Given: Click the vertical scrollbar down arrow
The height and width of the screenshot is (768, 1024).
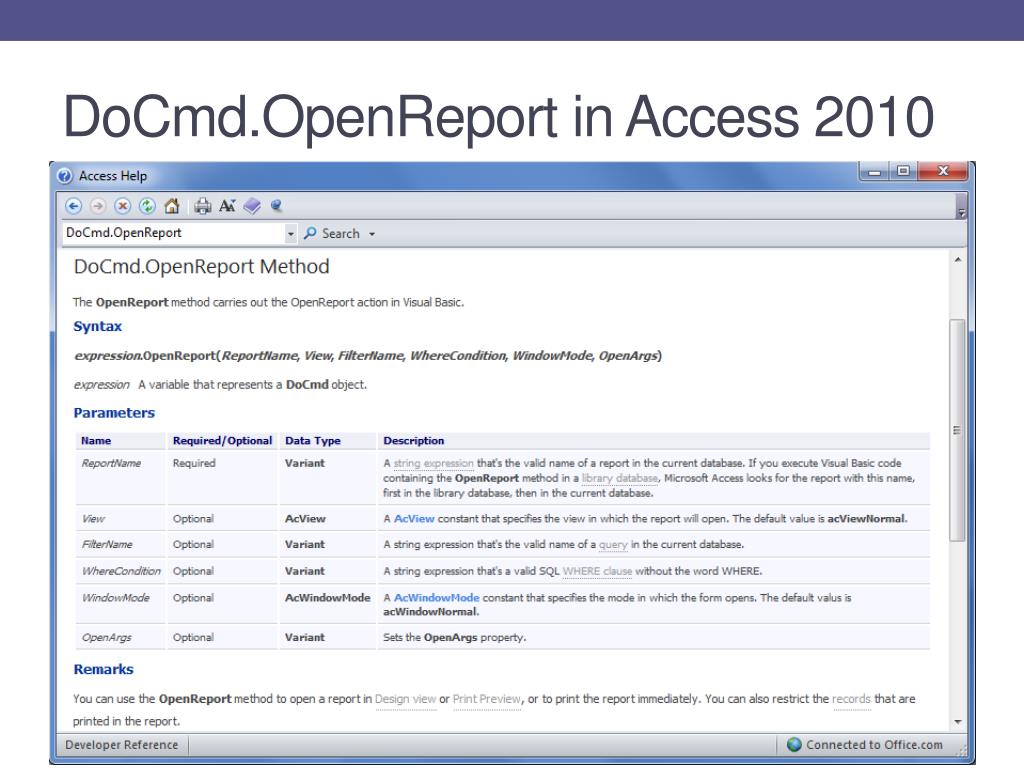Looking at the screenshot, I should pos(957,722).
